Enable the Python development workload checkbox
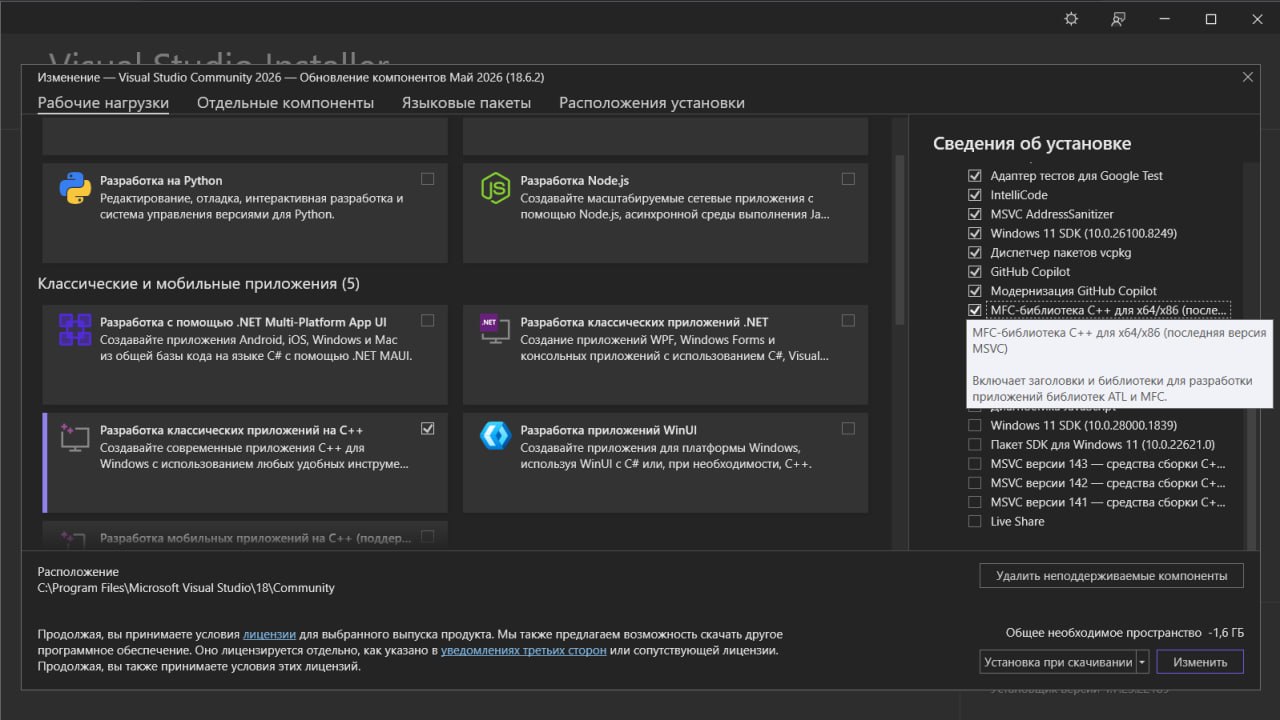Screen dimensions: 1280x720 (428, 179)
